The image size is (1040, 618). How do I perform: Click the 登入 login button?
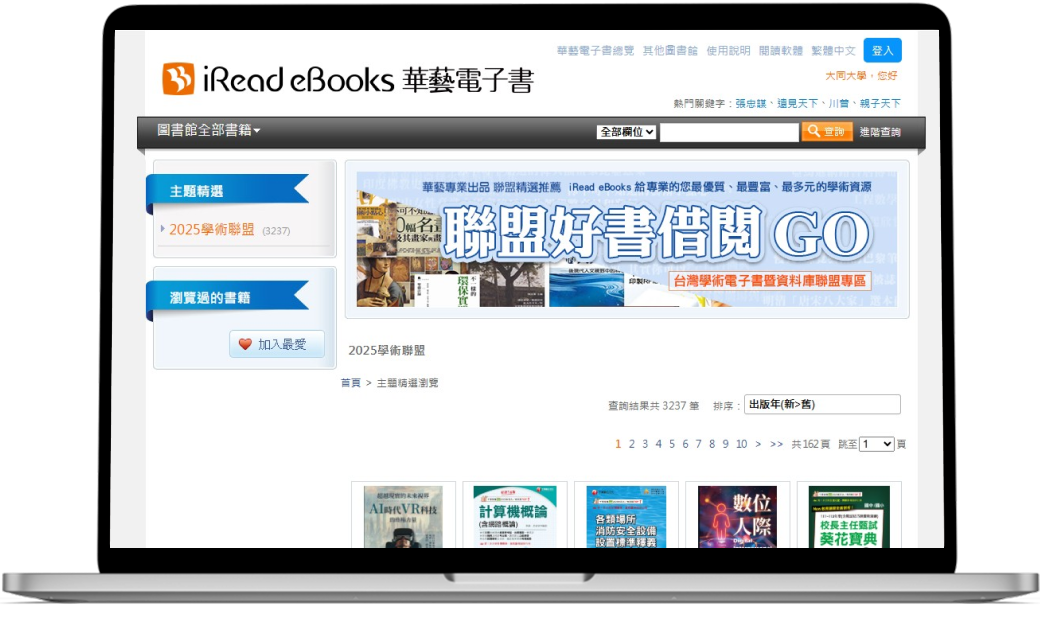click(x=882, y=50)
